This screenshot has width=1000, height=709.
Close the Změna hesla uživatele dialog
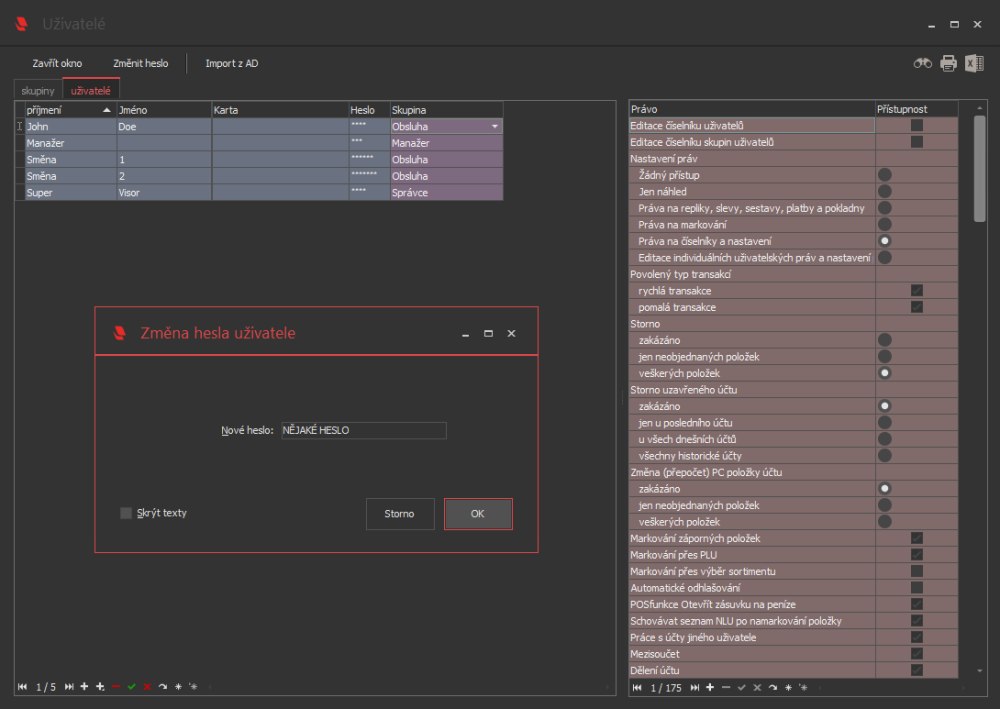(511, 333)
